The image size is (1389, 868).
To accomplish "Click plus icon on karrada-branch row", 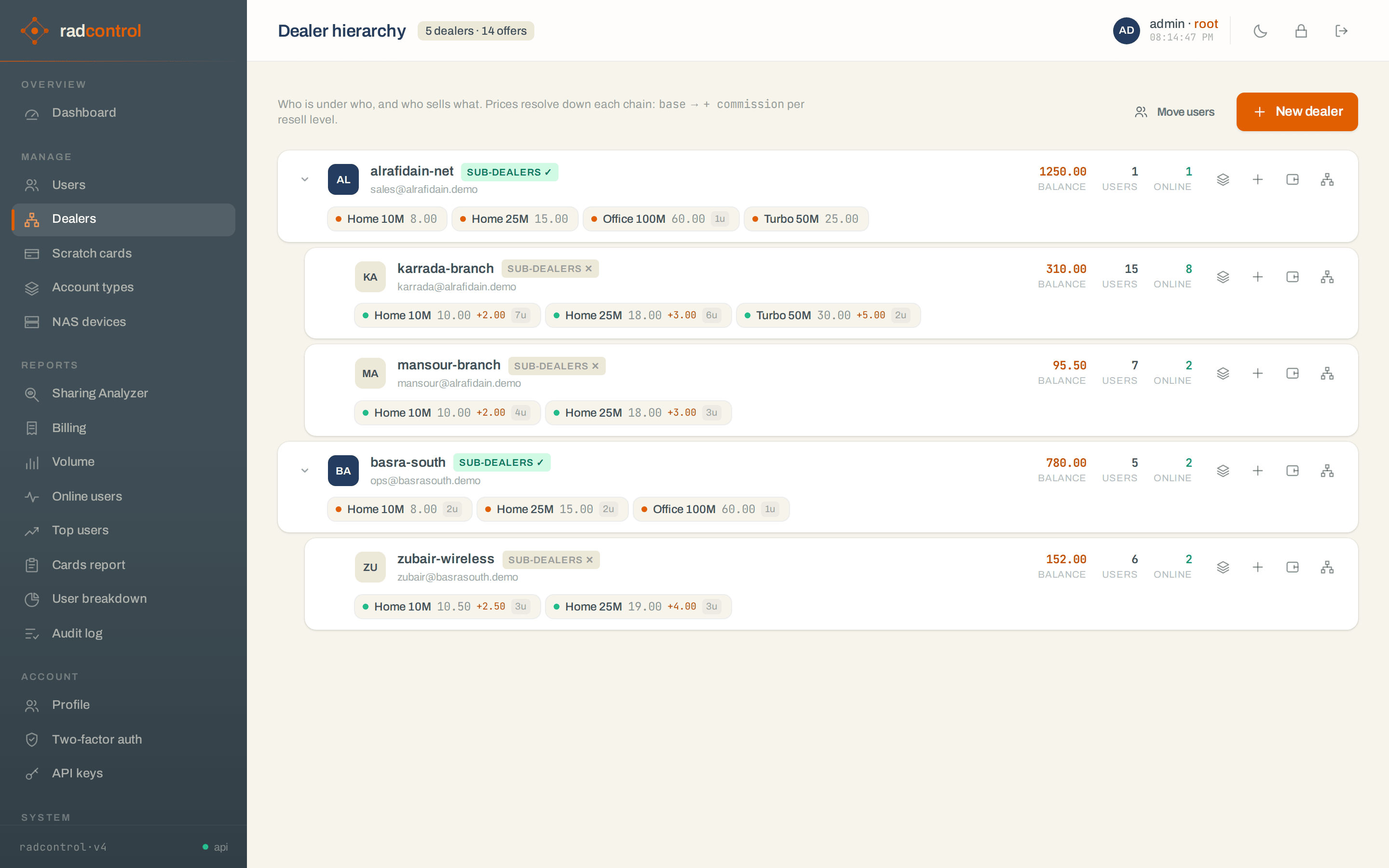I will pyautogui.click(x=1257, y=277).
